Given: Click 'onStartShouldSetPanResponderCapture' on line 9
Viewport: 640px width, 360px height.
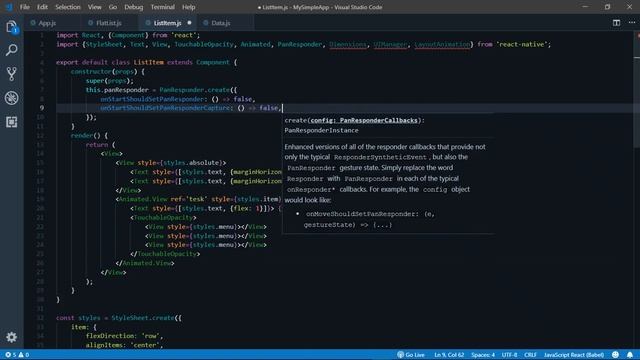Looking at the screenshot, I should point(165,108).
